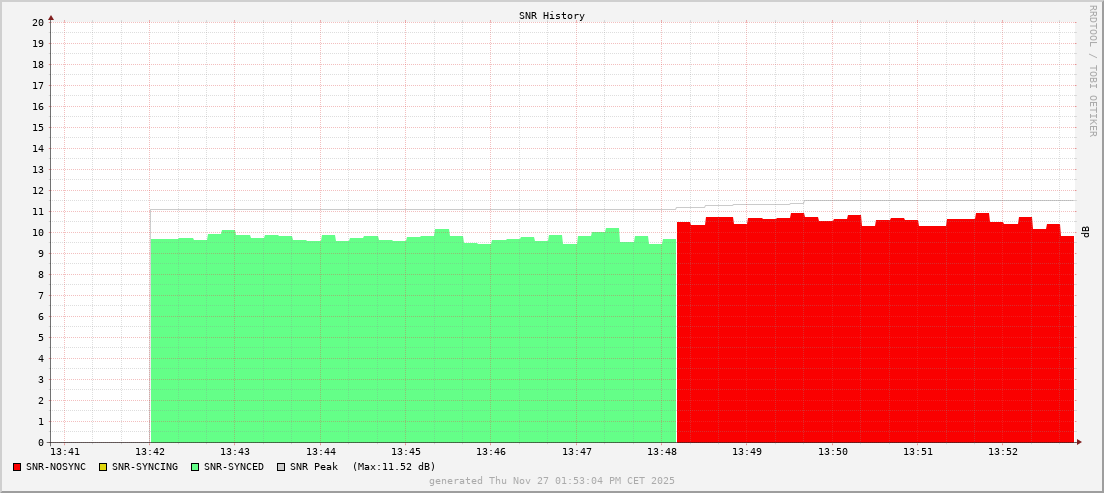Click the red SNR-NOSYNC legend swatch
This screenshot has width=1104, height=493.
[x=17, y=467]
